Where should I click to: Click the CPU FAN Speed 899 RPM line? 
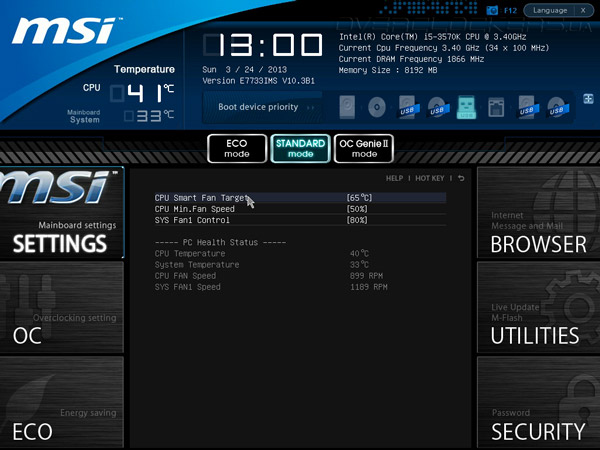click(269, 276)
